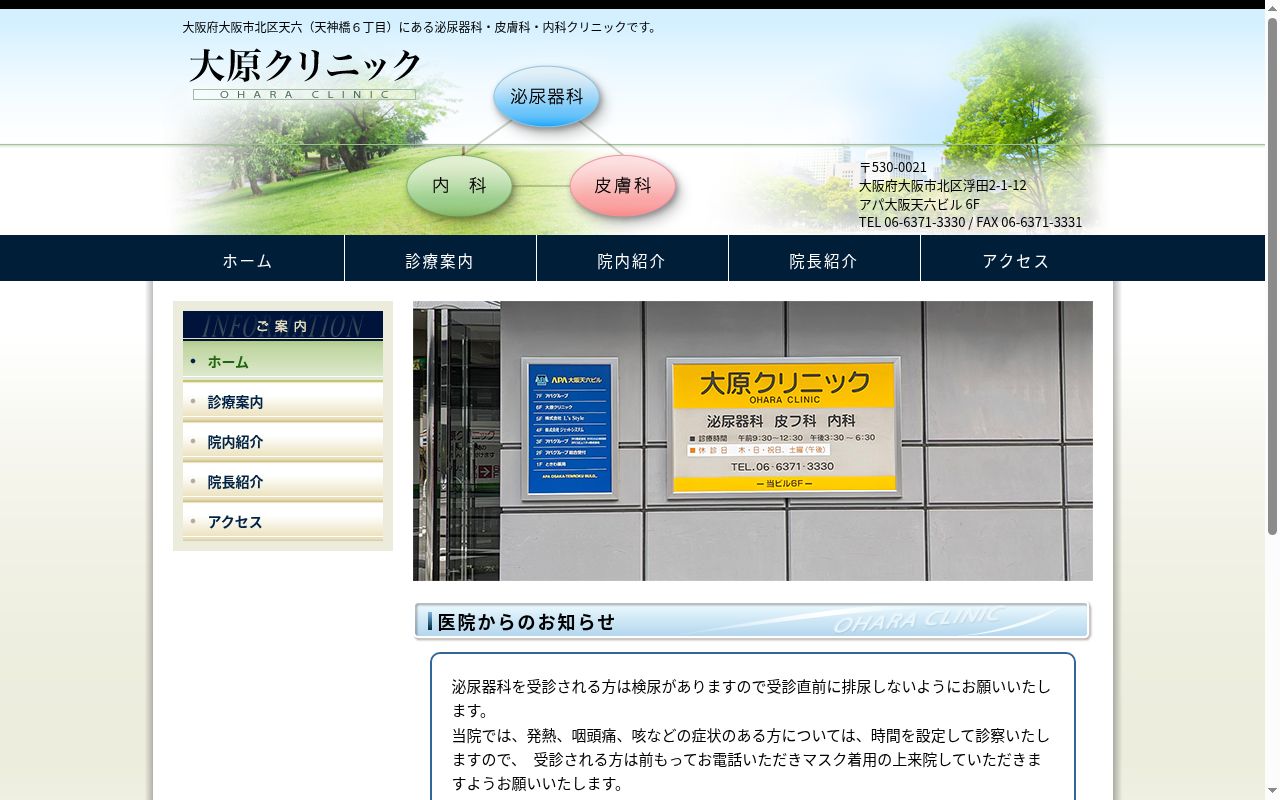Open 診療案内 in the top navigation bar
The height and width of the screenshot is (800, 1280).
(x=440, y=260)
